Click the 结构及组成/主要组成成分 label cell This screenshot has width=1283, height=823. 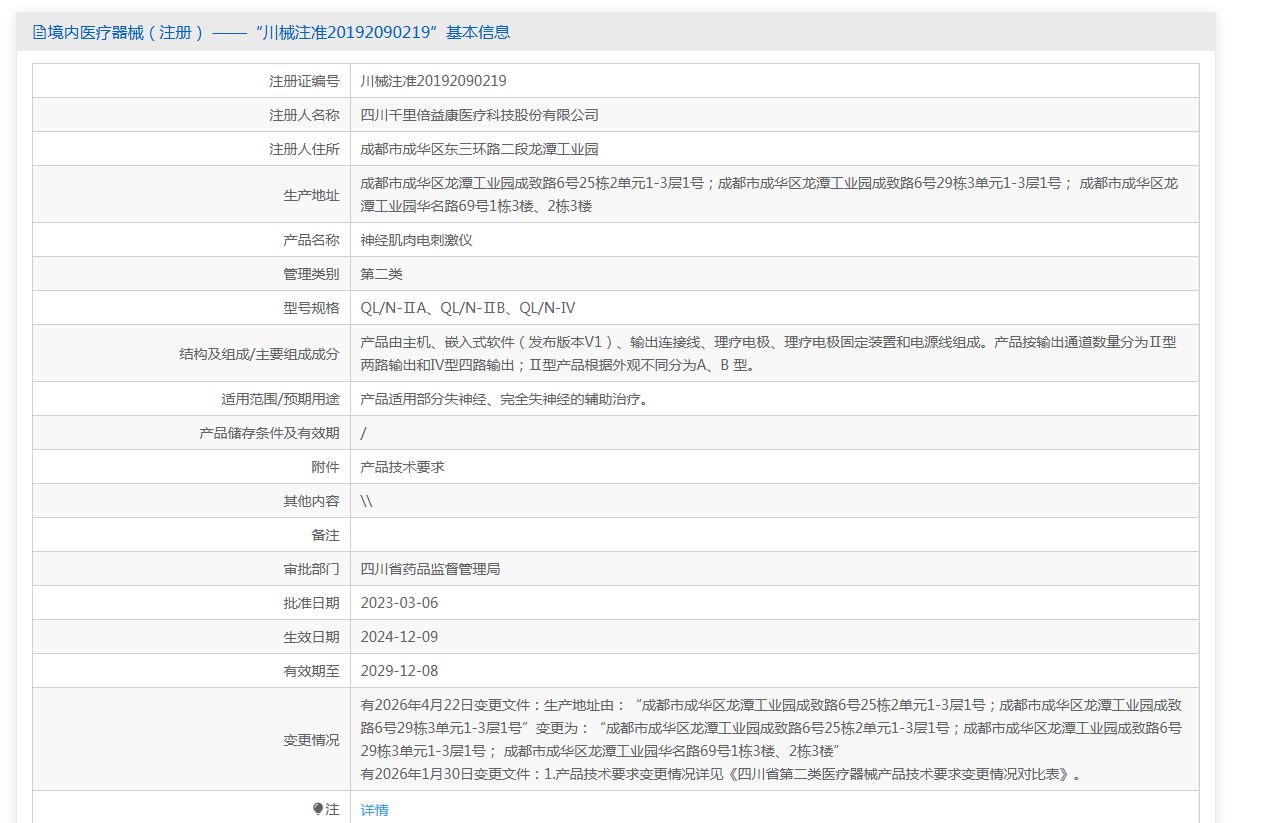[x=191, y=354]
